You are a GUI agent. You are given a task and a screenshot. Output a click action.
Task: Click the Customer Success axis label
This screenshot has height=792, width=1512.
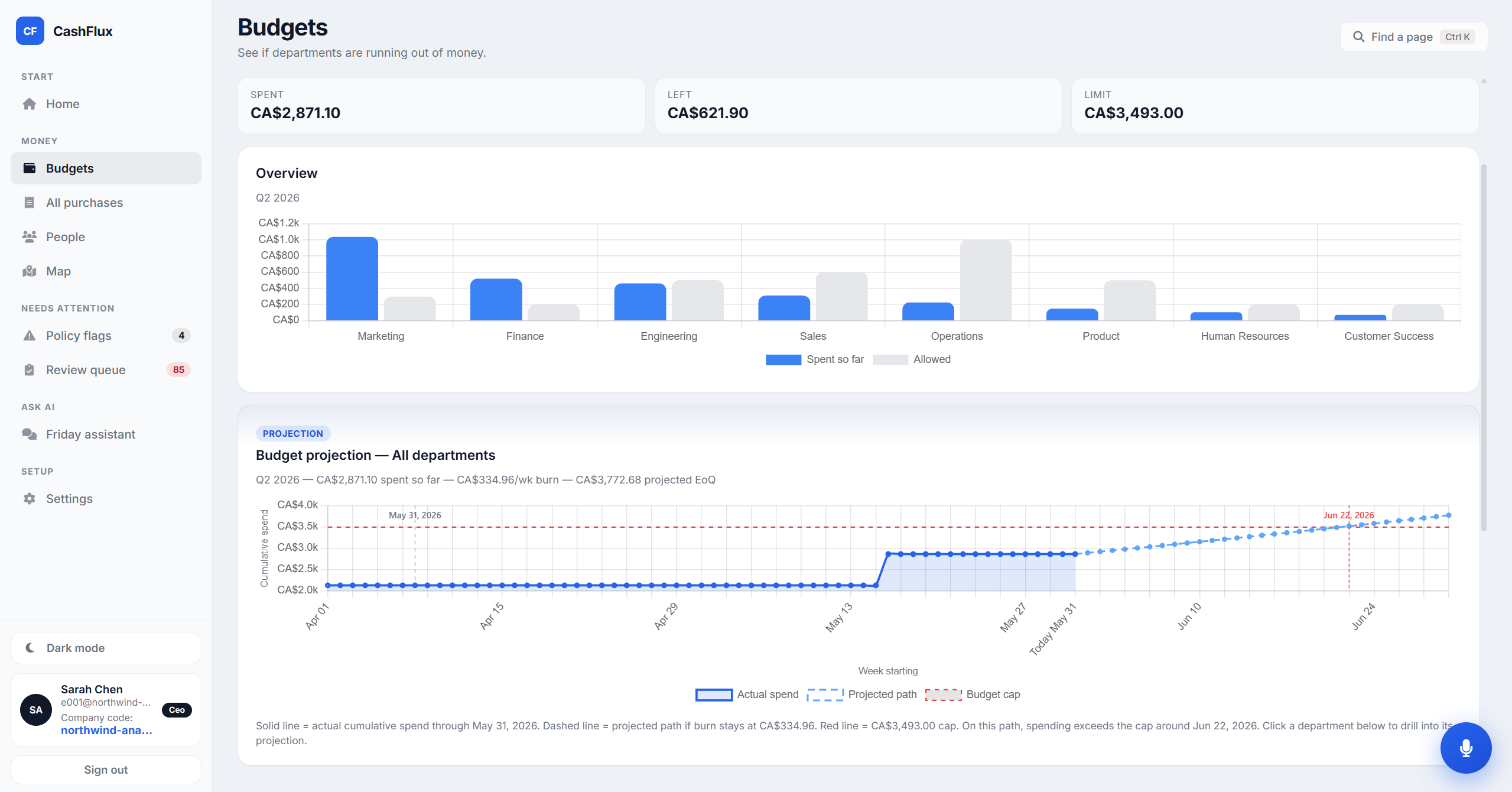[x=1389, y=336]
